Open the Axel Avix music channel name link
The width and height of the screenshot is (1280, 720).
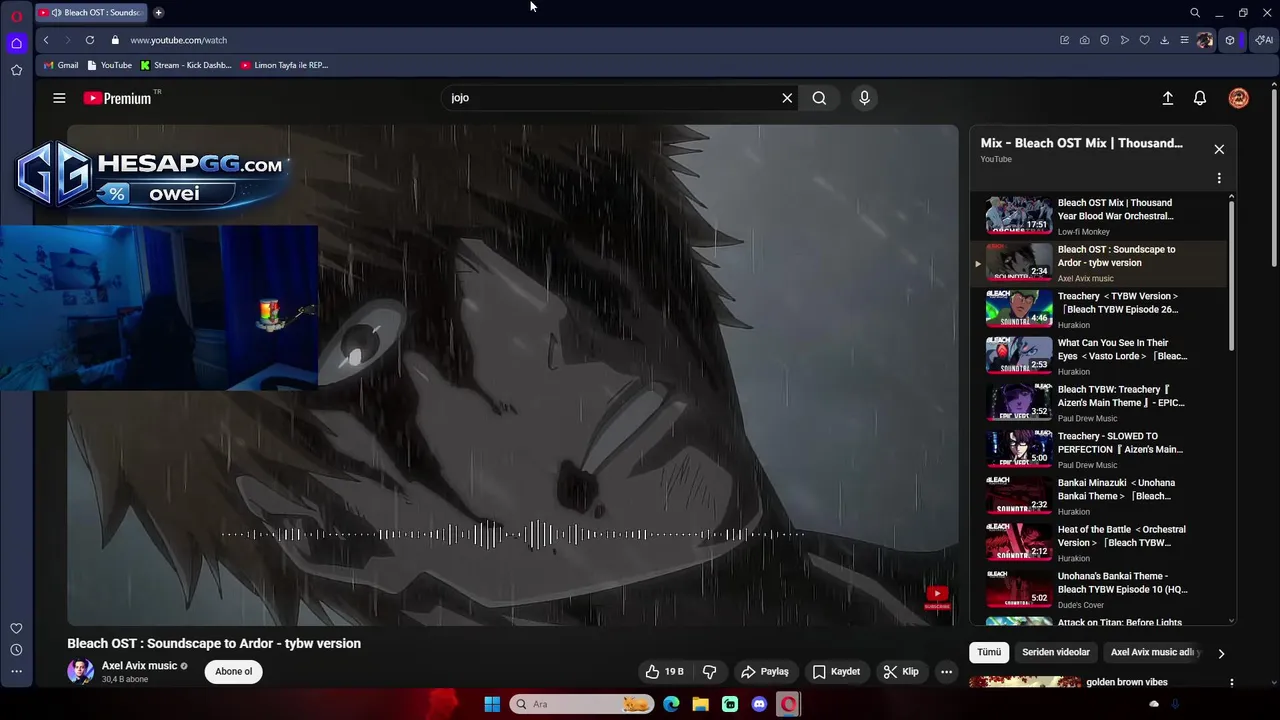pyautogui.click(x=139, y=666)
